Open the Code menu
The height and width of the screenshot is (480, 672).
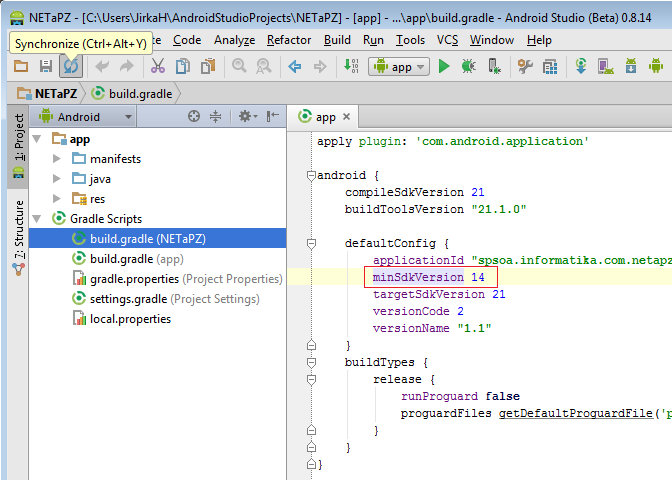[187, 40]
